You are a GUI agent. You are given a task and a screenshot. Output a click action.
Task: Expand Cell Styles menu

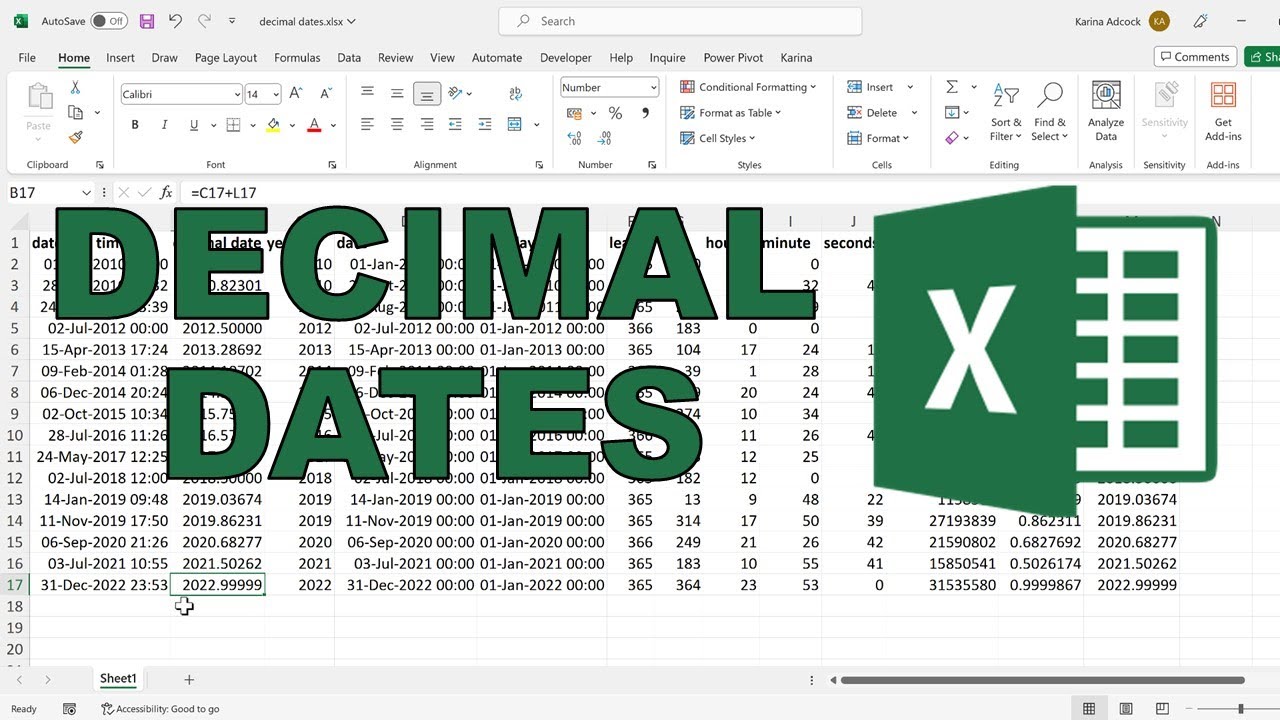[718, 138]
